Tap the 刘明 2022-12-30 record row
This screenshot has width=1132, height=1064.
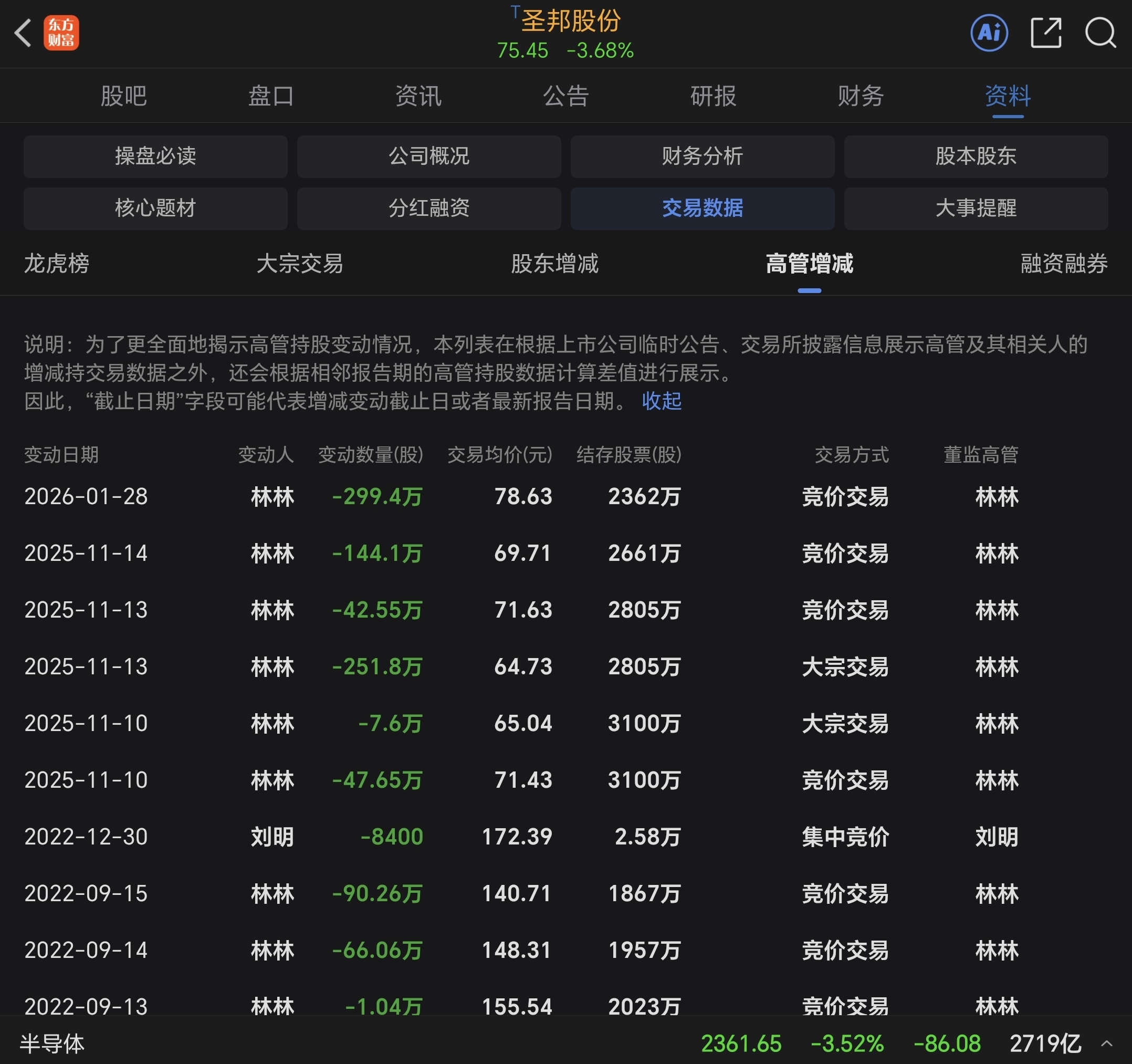point(512,837)
